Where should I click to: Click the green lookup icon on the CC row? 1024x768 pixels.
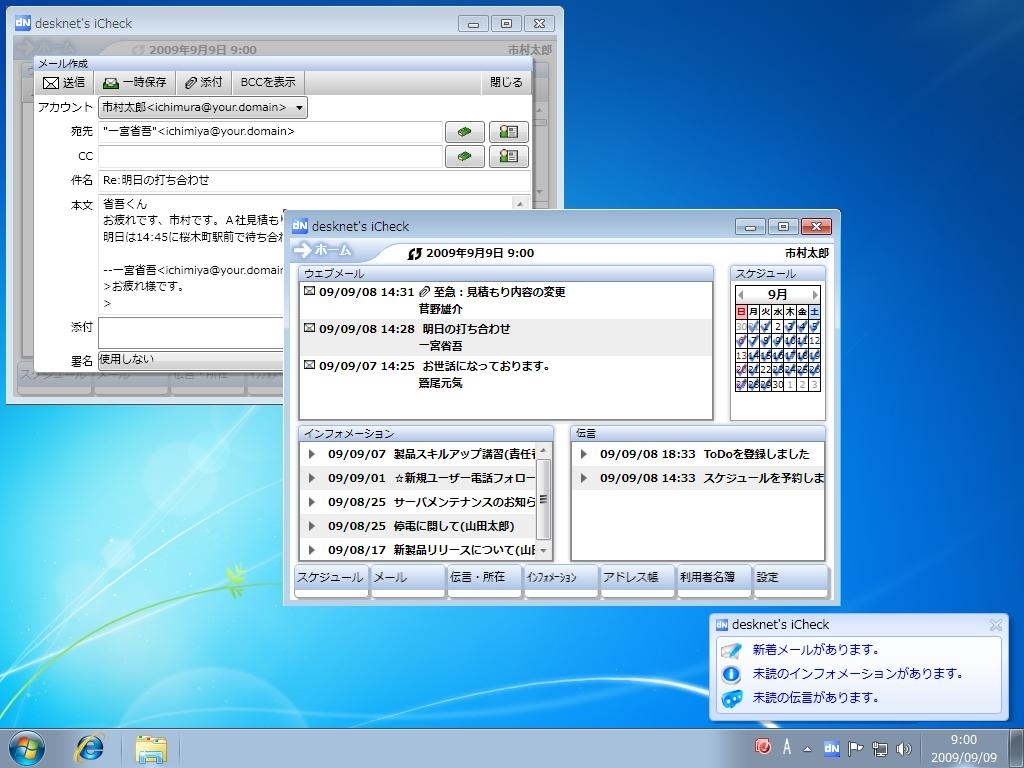coord(464,156)
